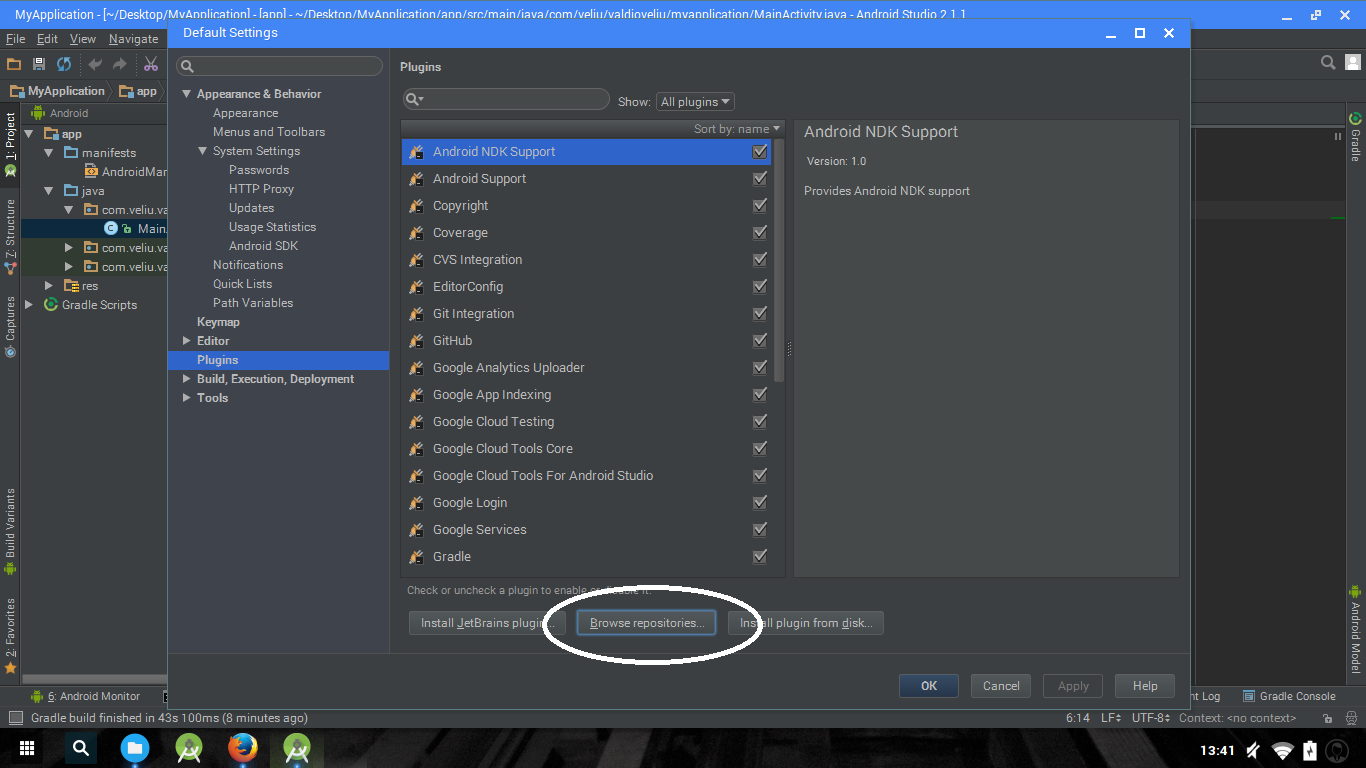Open the Android Monitor tool tab
The height and width of the screenshot is (768, 1366).
point(87,696)
